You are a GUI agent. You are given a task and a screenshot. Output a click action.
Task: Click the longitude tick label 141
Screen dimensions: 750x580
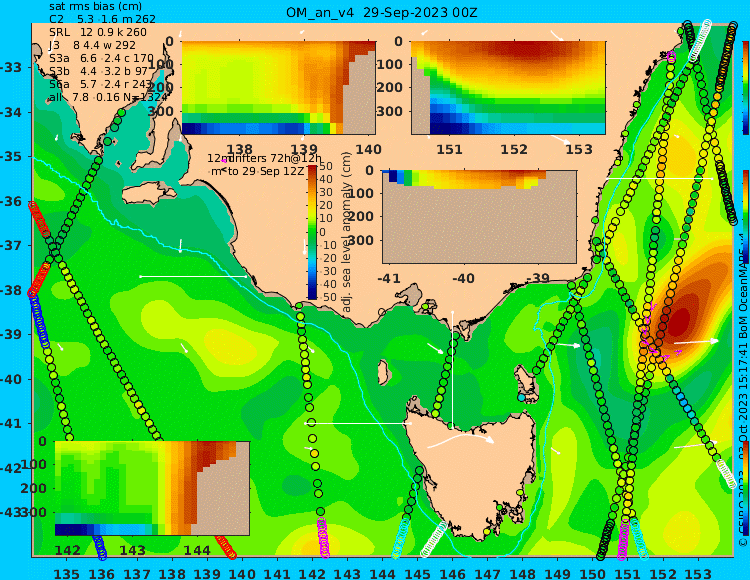click(277, 573)
